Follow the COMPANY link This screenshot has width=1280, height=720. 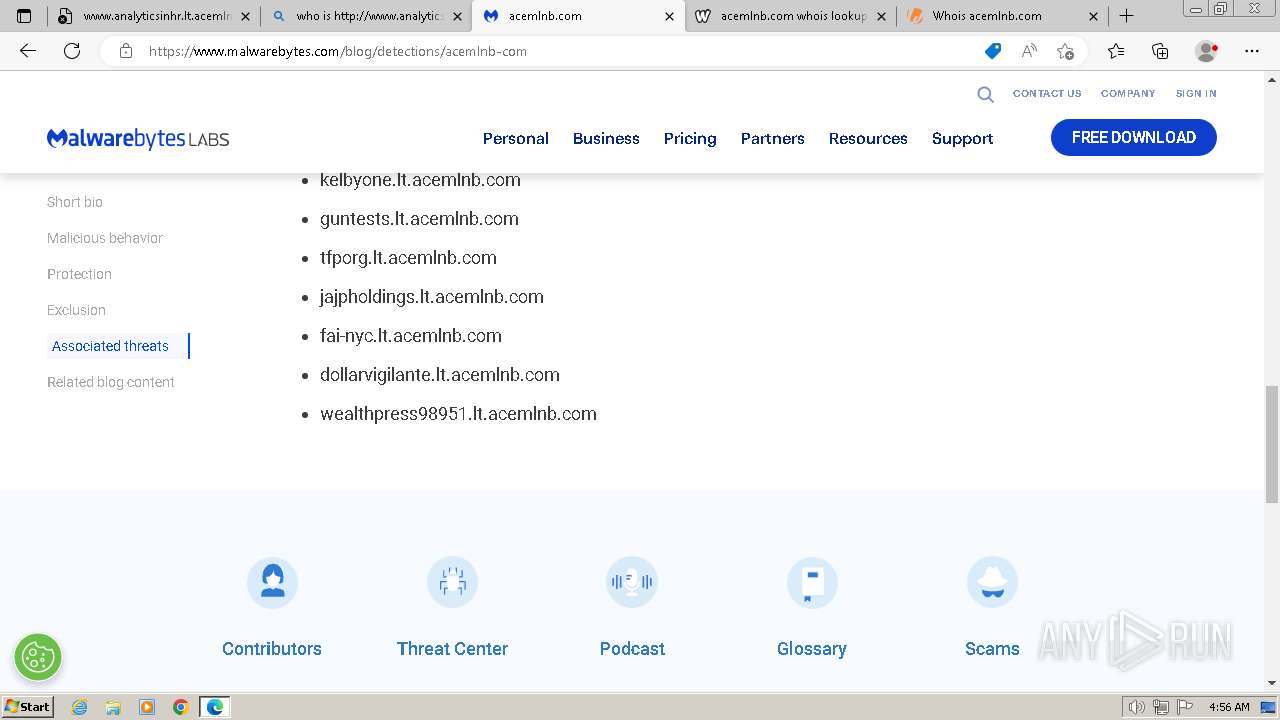(x=1128, y=93)
